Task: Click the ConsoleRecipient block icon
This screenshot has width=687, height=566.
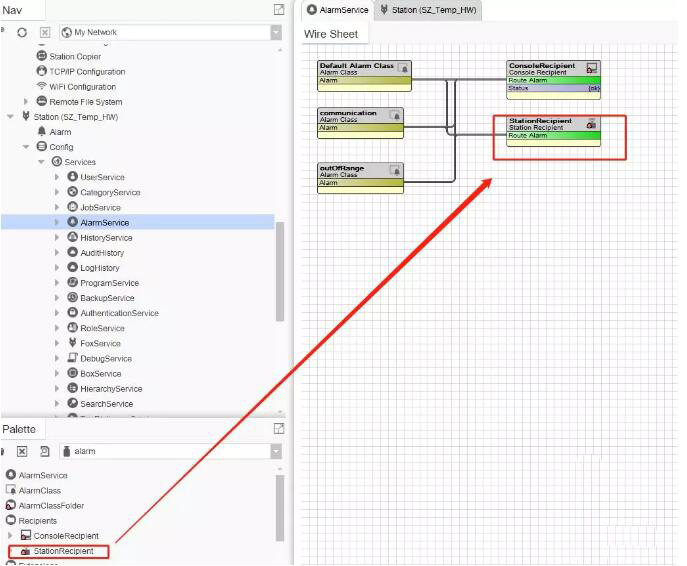Action: point(591,68)
